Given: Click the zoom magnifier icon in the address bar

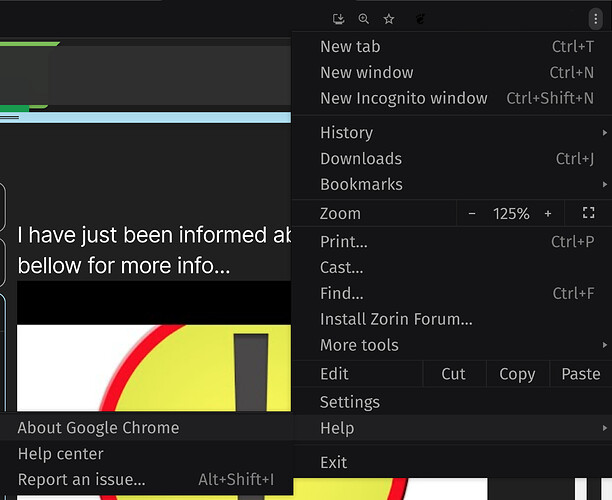Looking at the screenshot, I should tap(363, 18).
